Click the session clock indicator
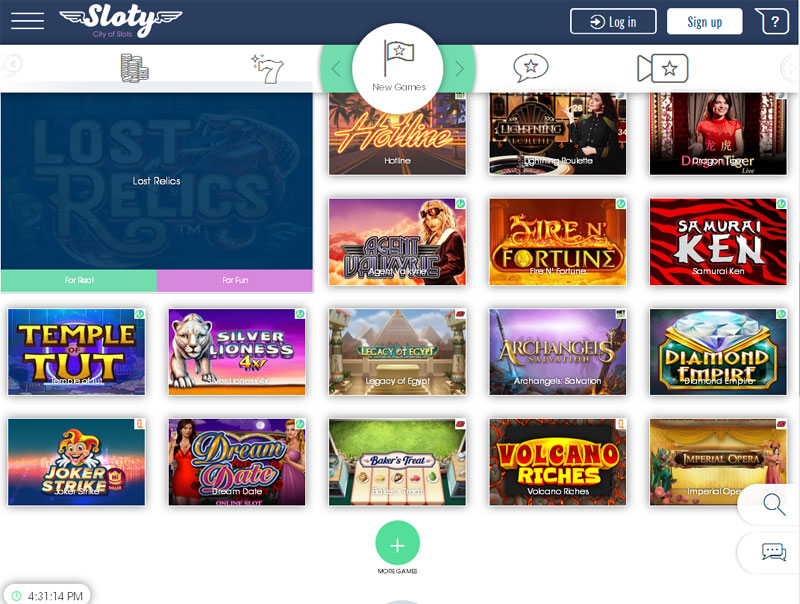 click(x=47, y=596)
